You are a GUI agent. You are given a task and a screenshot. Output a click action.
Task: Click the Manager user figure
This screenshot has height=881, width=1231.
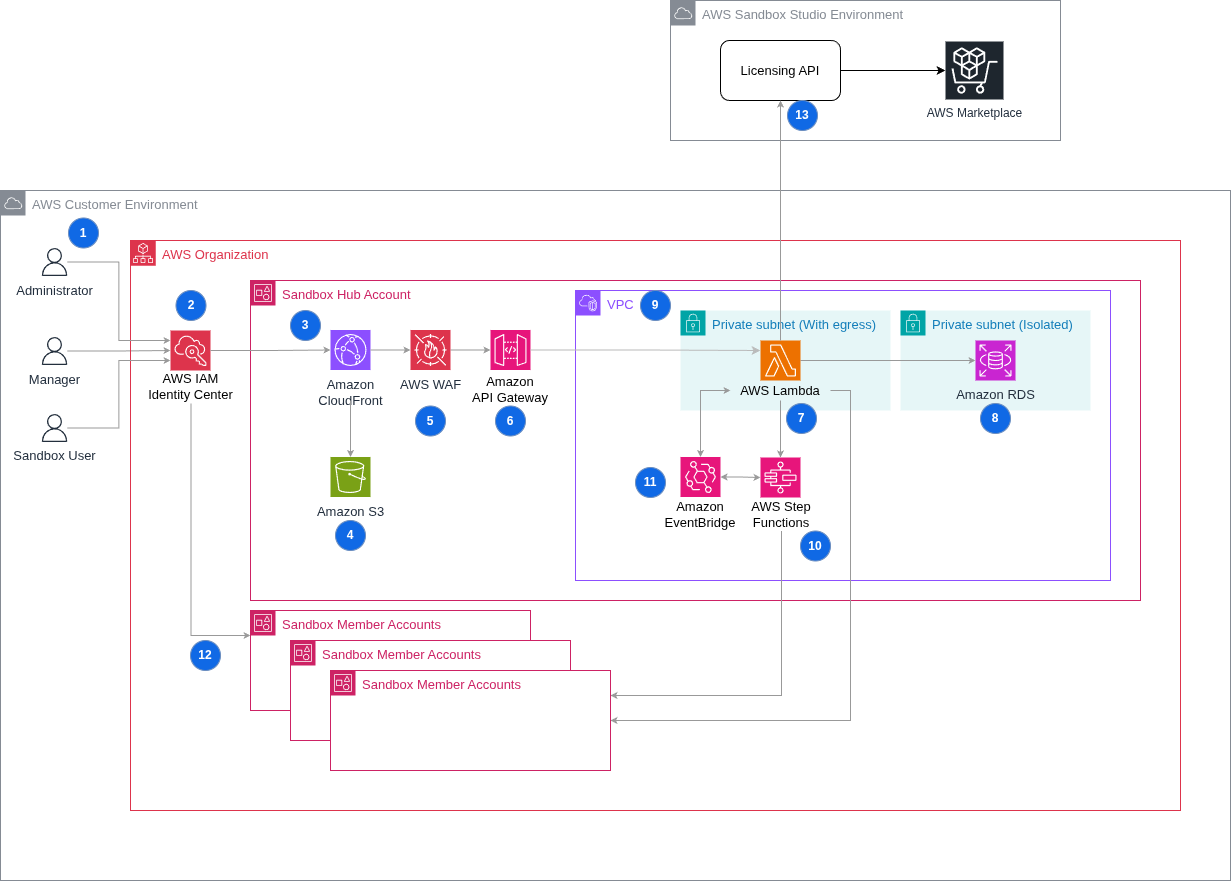pos(54,351)
